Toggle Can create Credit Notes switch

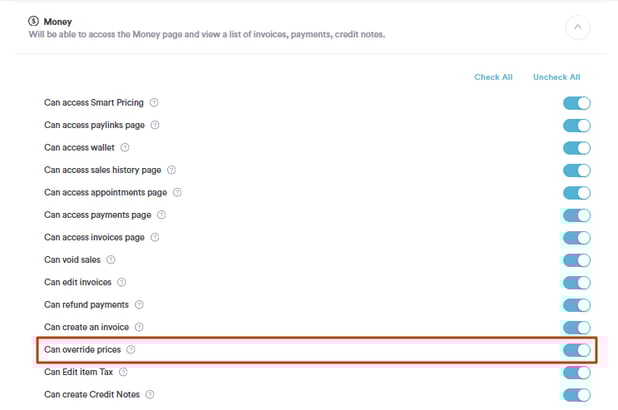(x=577, y=395)
